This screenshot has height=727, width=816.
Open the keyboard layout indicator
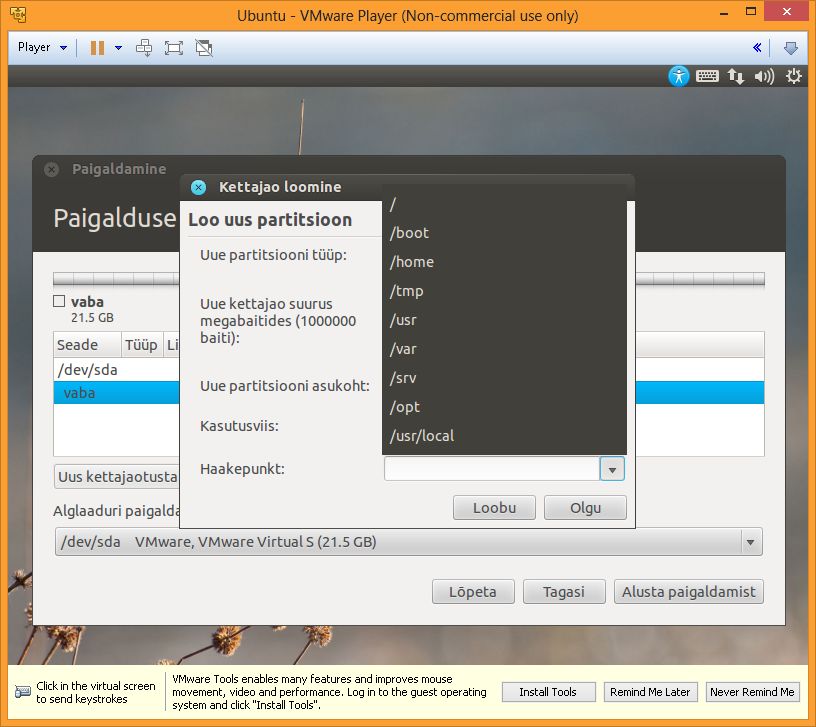[707, 76]
